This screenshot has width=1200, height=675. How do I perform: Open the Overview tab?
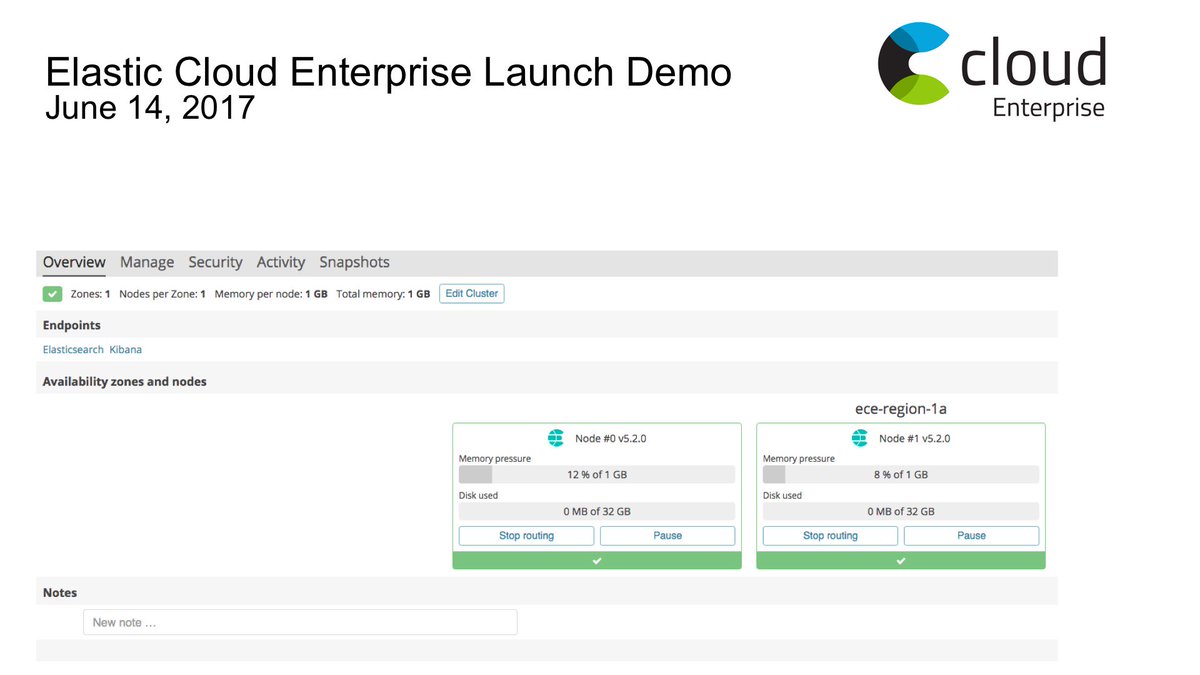[x=74, y=262]
